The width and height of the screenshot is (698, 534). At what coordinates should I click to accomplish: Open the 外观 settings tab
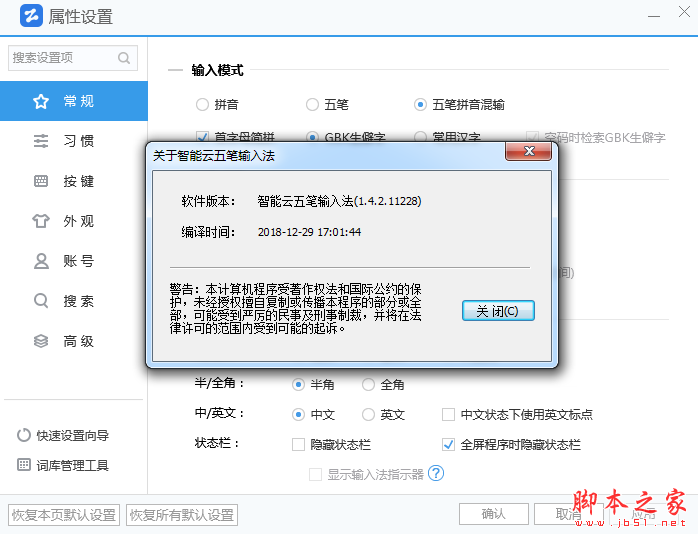point(74,221)
